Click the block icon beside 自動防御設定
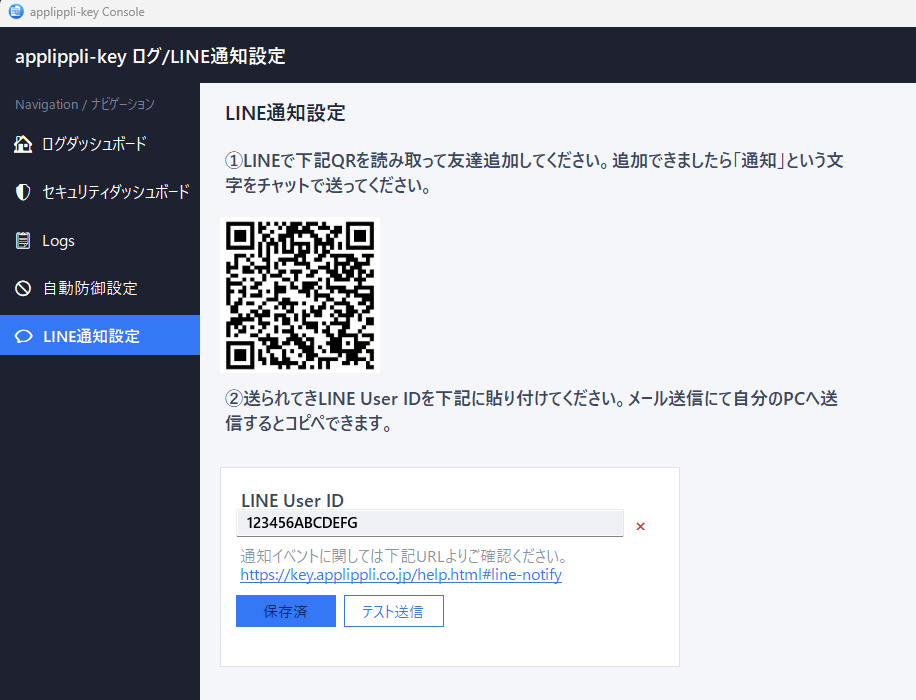Image resolution: width=916 pixels, height=700 pixels. [x=23, y=288]
